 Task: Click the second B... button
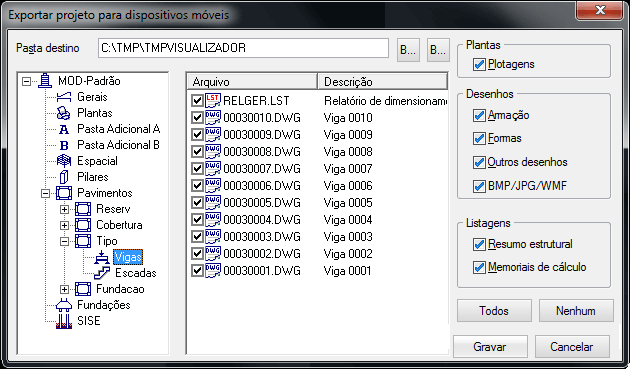point(438,50)
